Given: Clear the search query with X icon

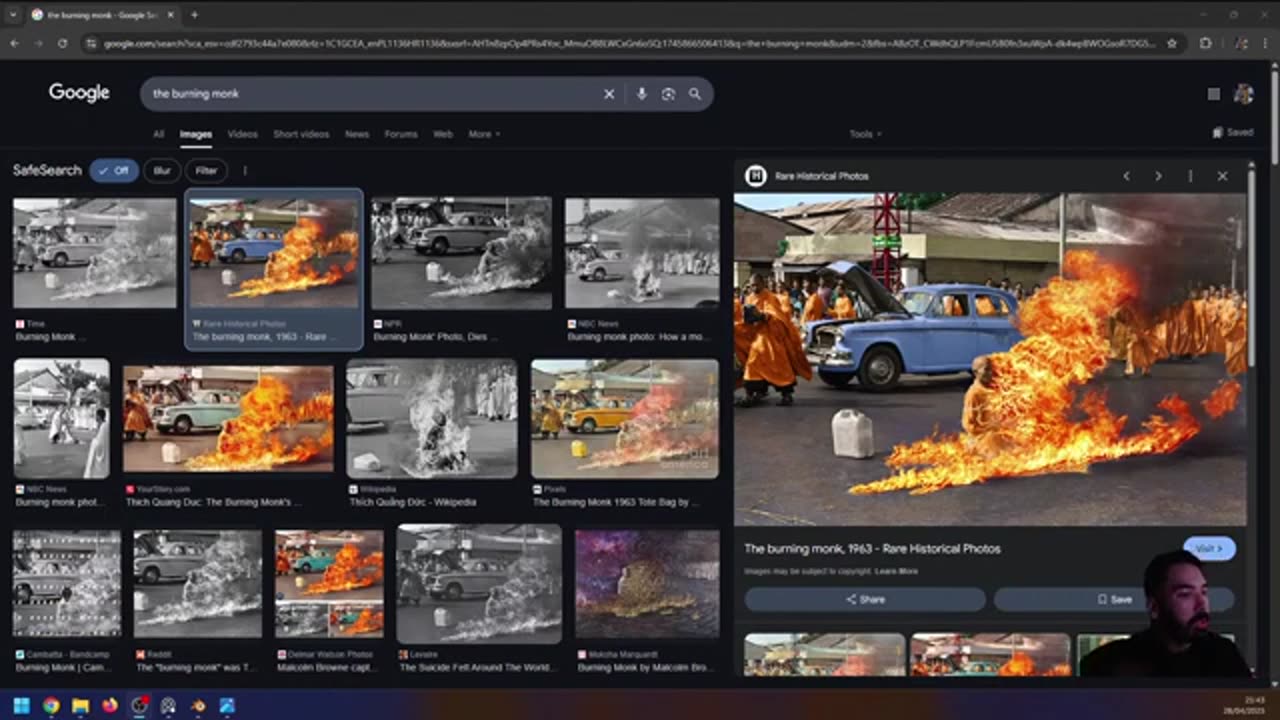Looking at the screenshot, I should point(608,94).
